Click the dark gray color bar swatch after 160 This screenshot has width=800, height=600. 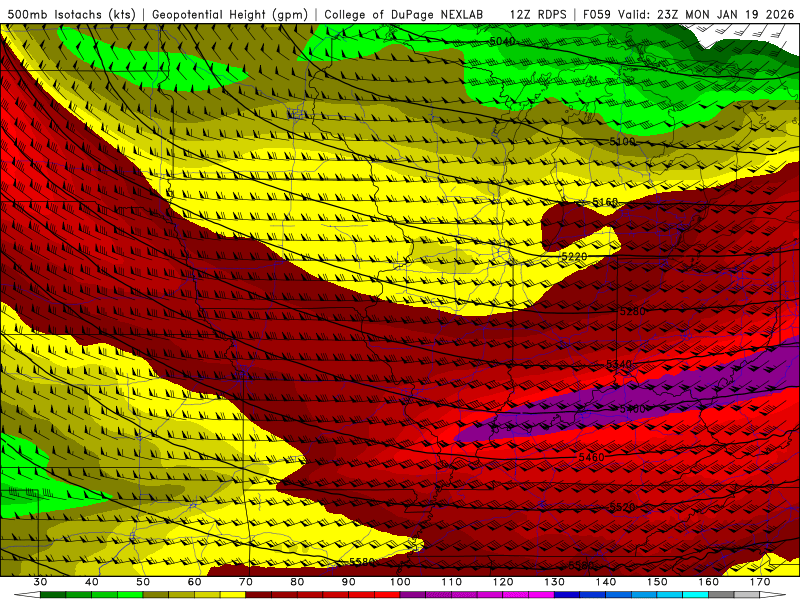721,595
